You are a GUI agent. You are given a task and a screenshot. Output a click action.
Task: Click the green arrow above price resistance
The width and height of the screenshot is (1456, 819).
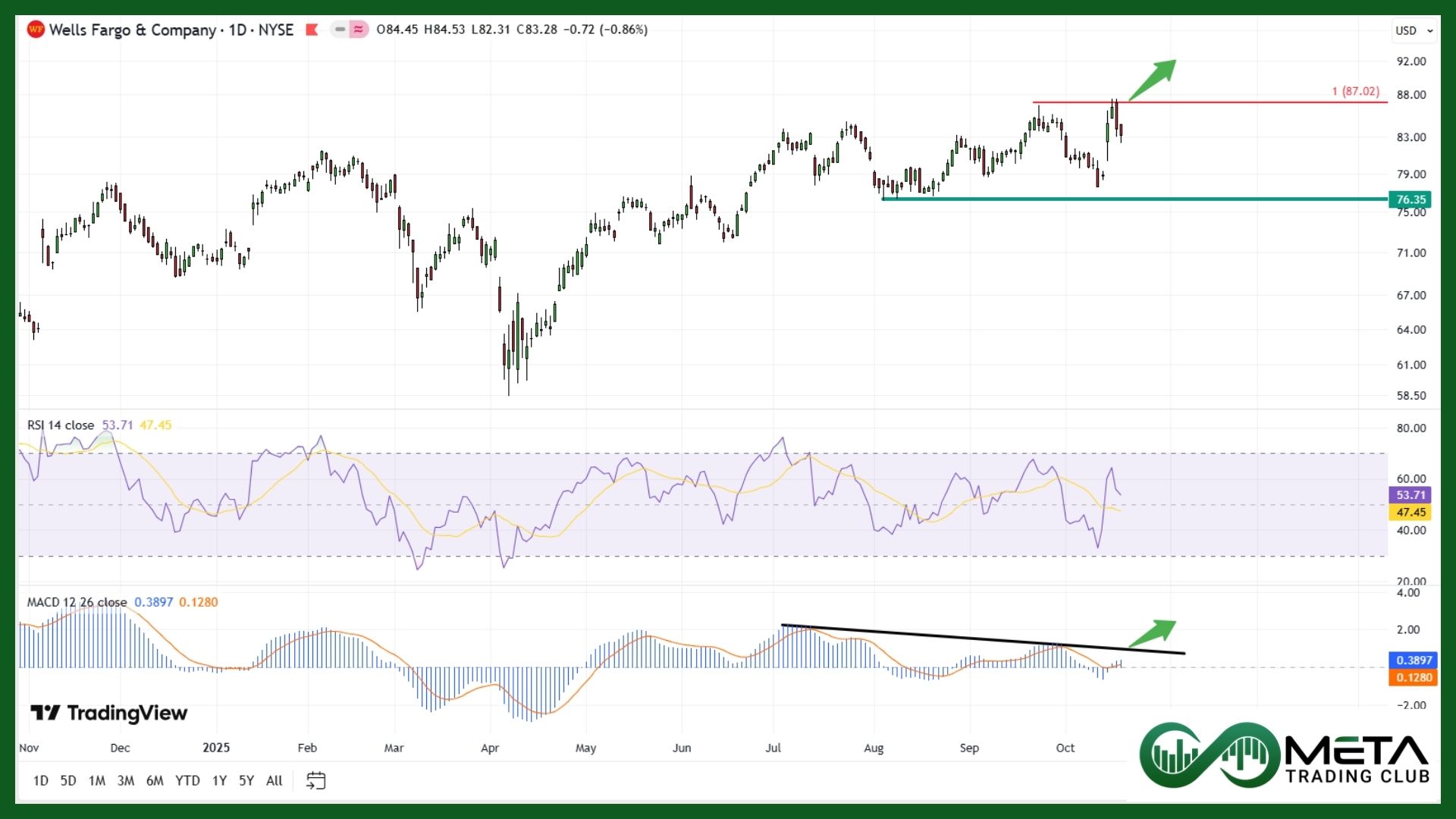1153,79
